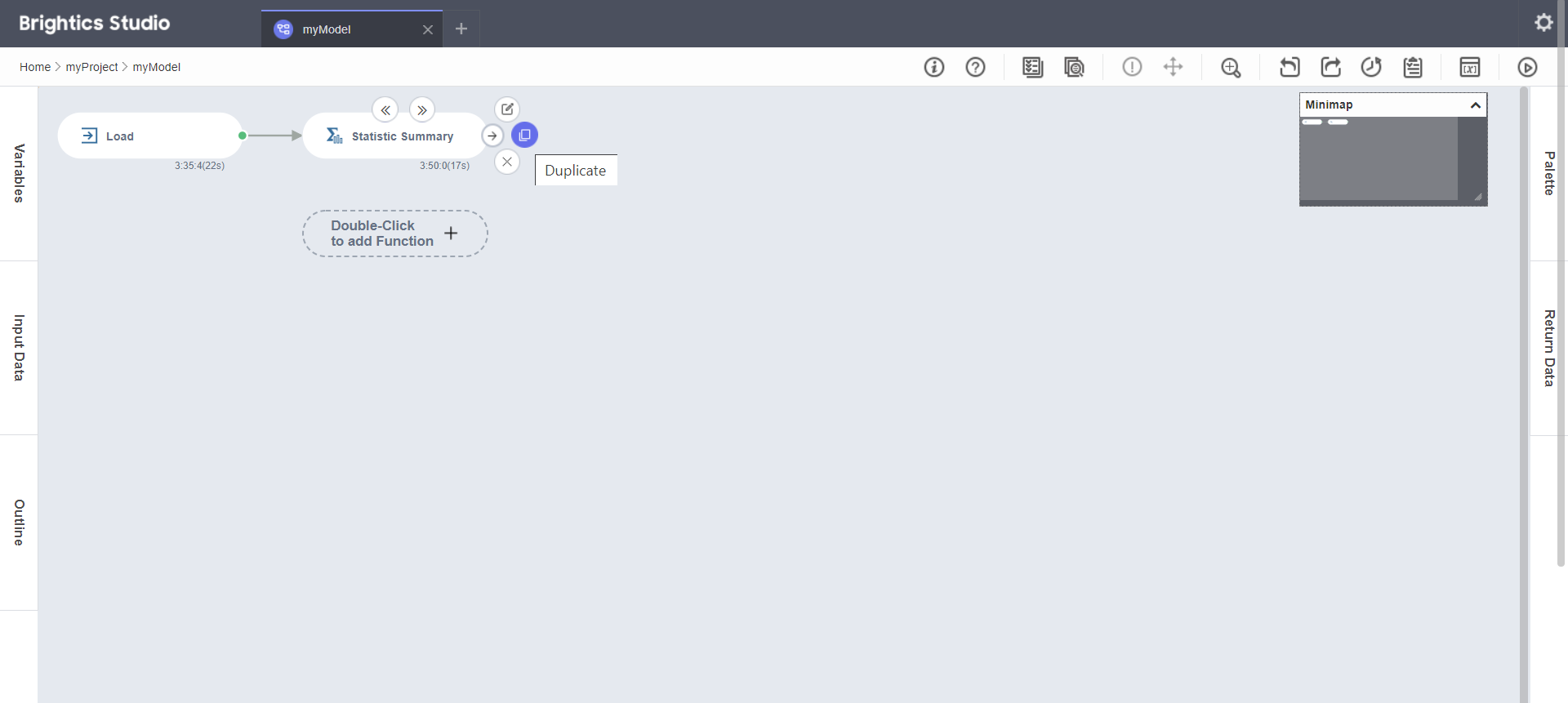Click the plus in add Function placeholder
Screen dimensions: 1568x703
(451, 234)
